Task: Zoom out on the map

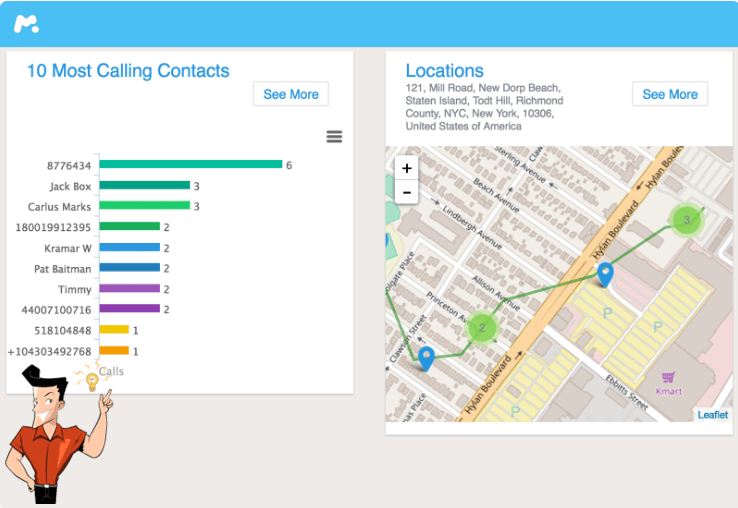Action: (x=406, y=192)
